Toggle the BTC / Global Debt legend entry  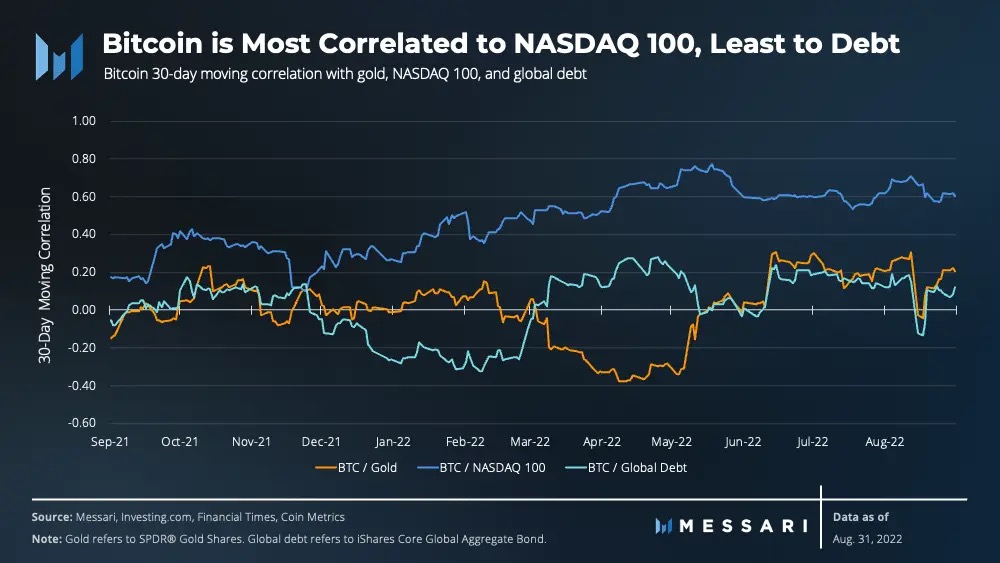click(626, 467)
